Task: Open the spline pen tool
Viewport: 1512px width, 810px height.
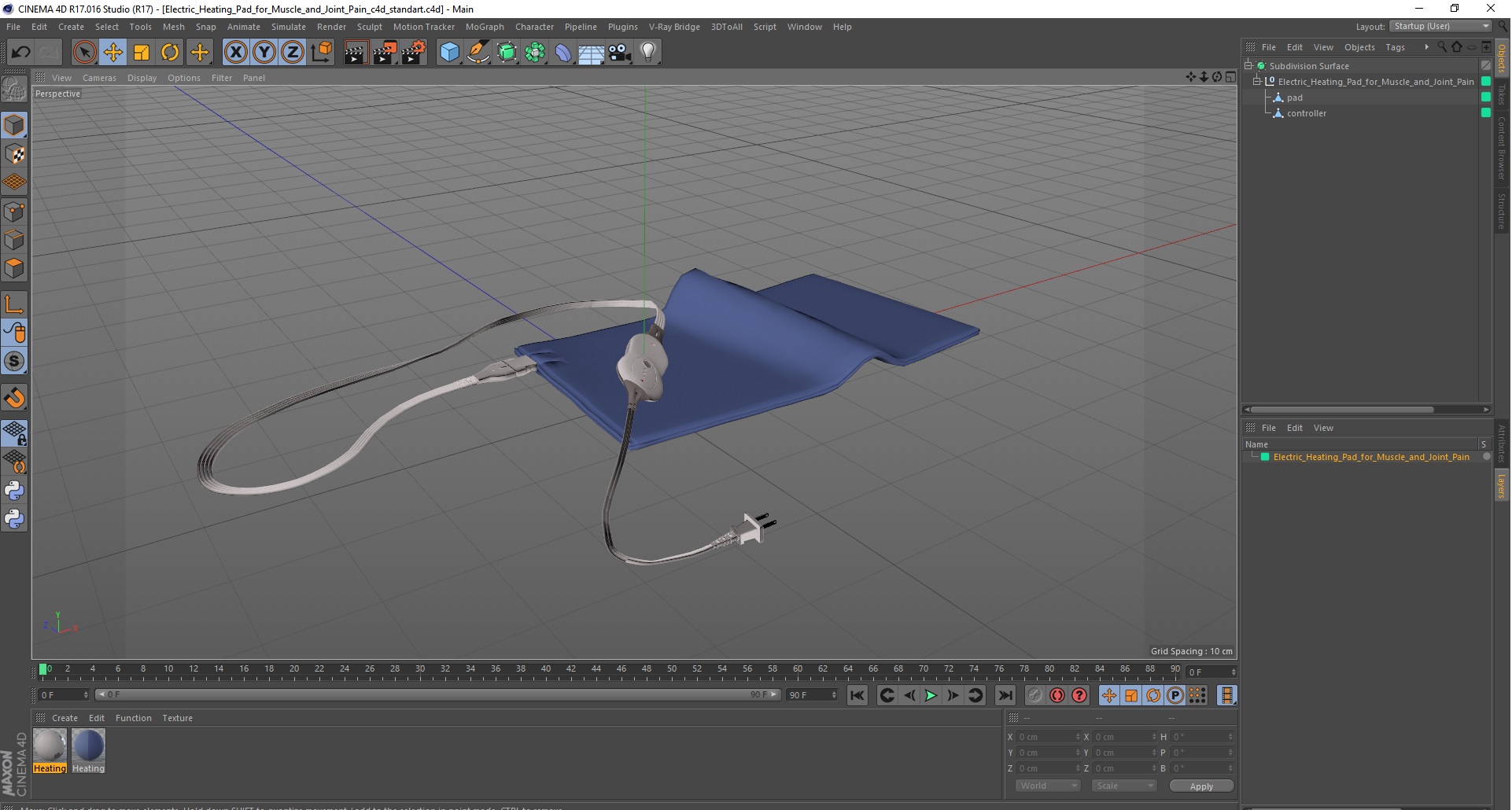Action: click(478, 53)
